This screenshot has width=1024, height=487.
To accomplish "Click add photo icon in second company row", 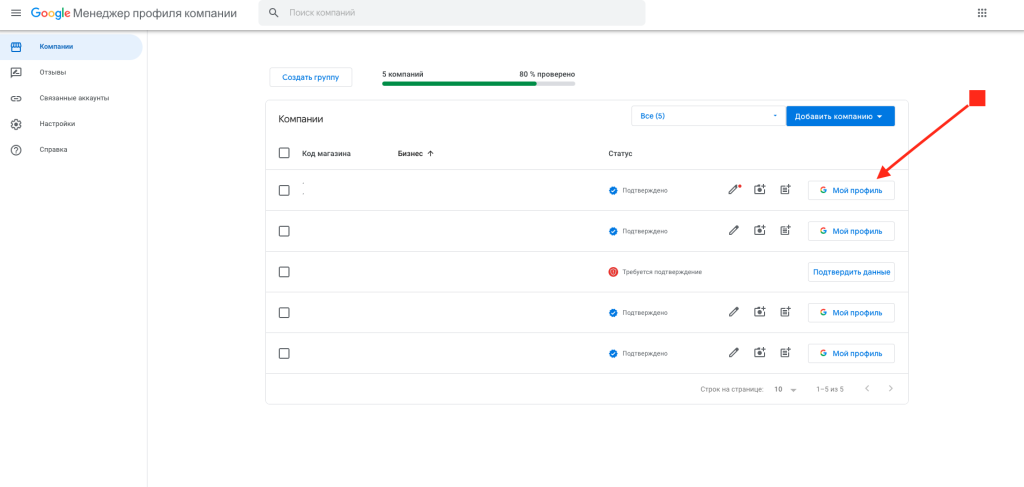I will (x=760, y=231).
